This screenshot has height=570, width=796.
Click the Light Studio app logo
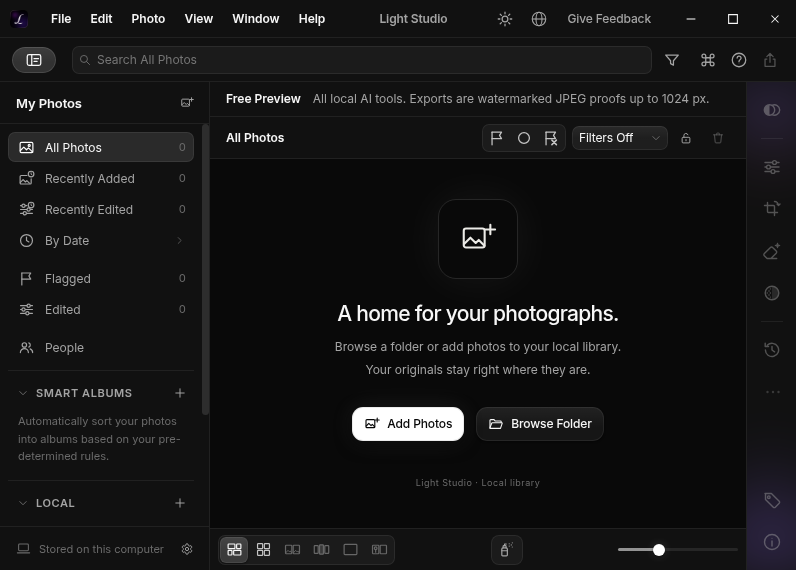(19, 19)
